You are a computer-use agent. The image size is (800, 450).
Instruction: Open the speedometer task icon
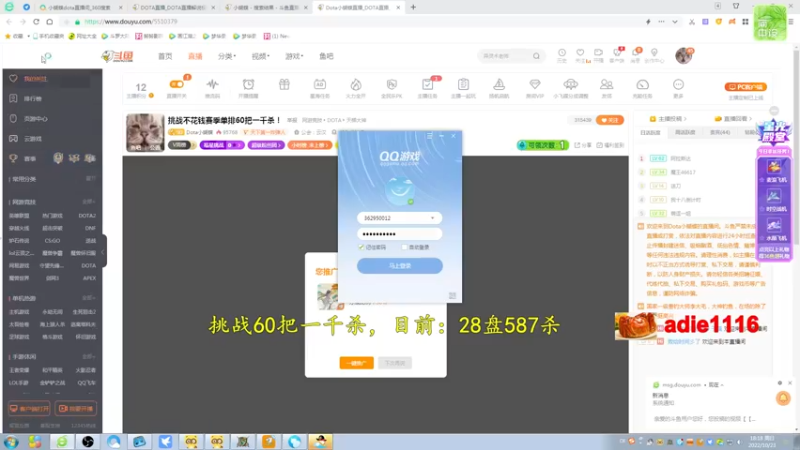642,84
